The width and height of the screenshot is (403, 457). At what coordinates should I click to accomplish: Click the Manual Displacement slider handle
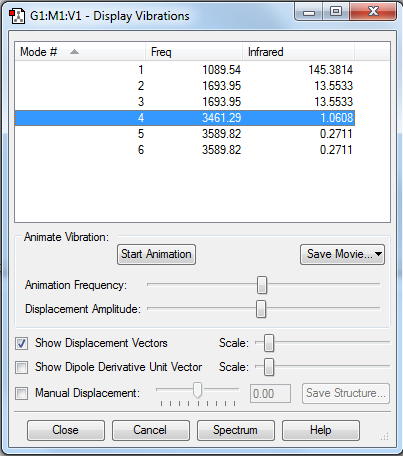(x=198, y=390)
